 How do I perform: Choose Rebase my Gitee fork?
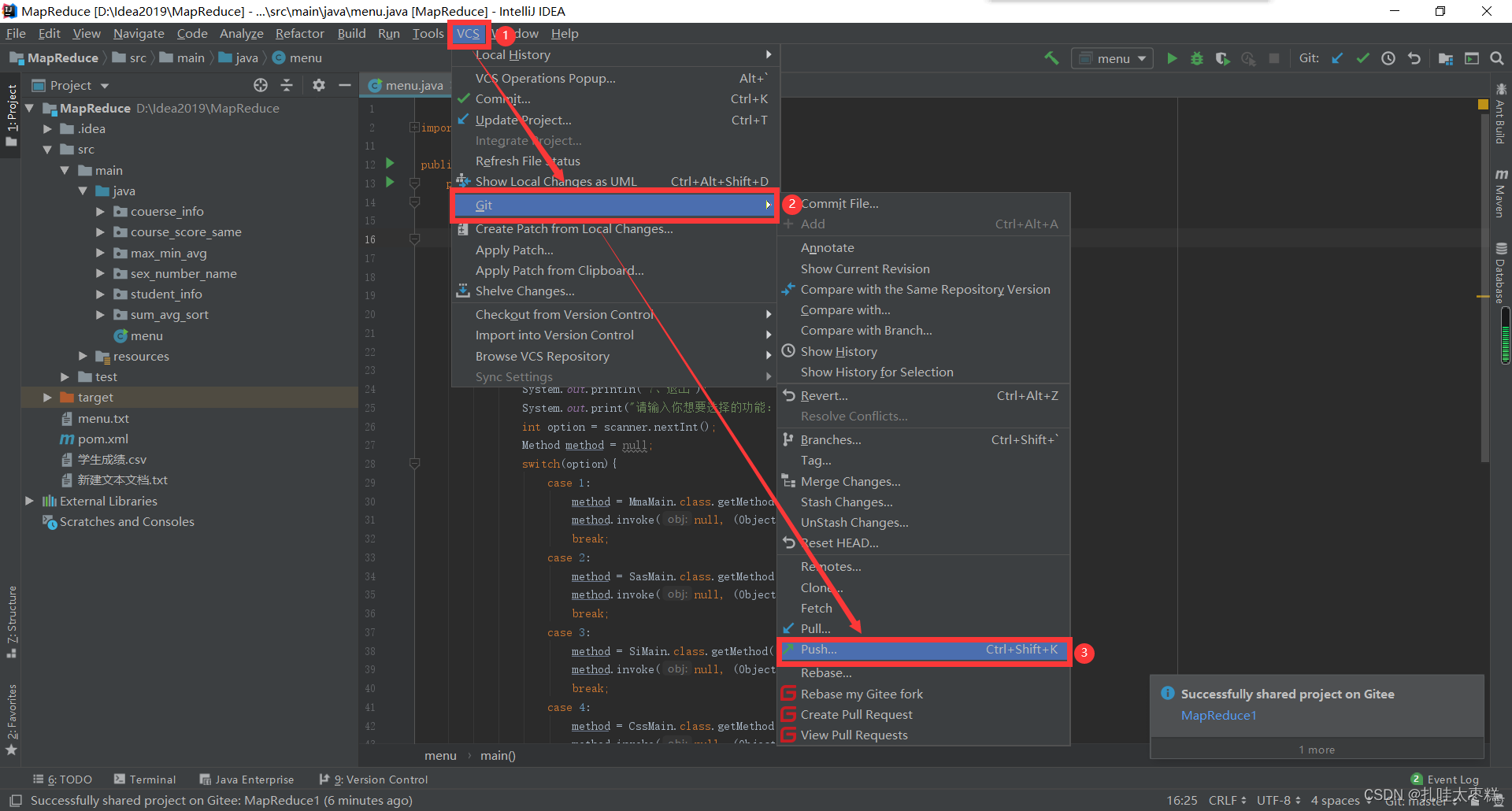click(924, 694)
